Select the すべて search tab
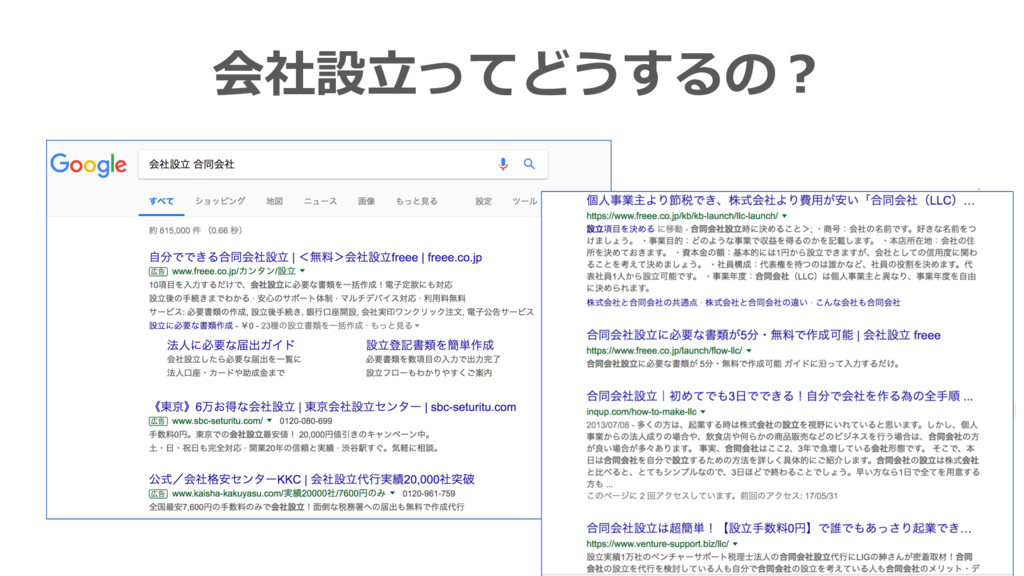 (x=161, y=201)
